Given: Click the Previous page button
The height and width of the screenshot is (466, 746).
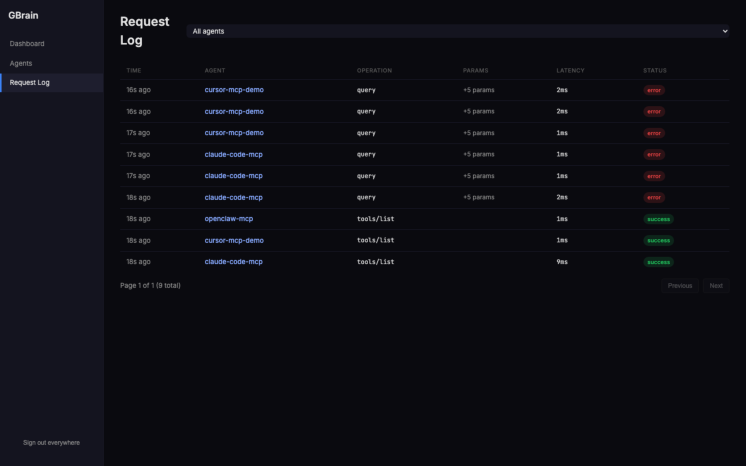Looking at the screenshot, I should tap(680, 286).
